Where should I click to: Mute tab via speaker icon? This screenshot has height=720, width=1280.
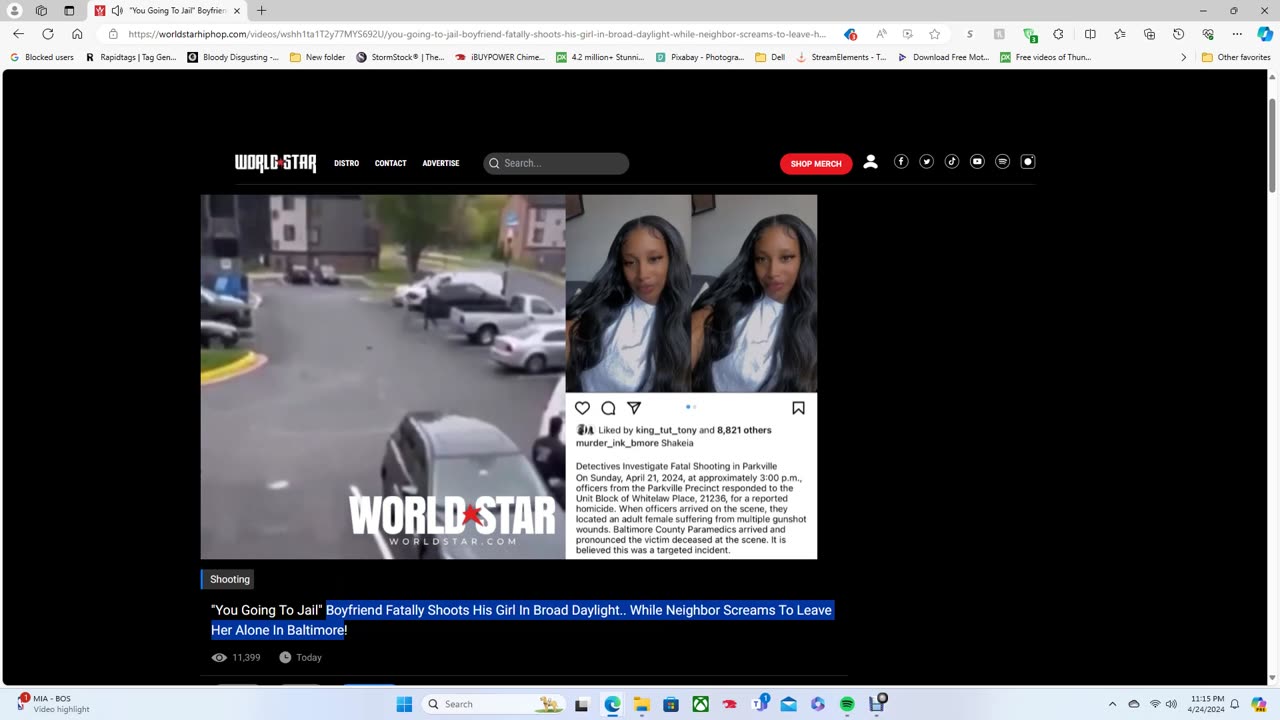click(x=117, y=10)
